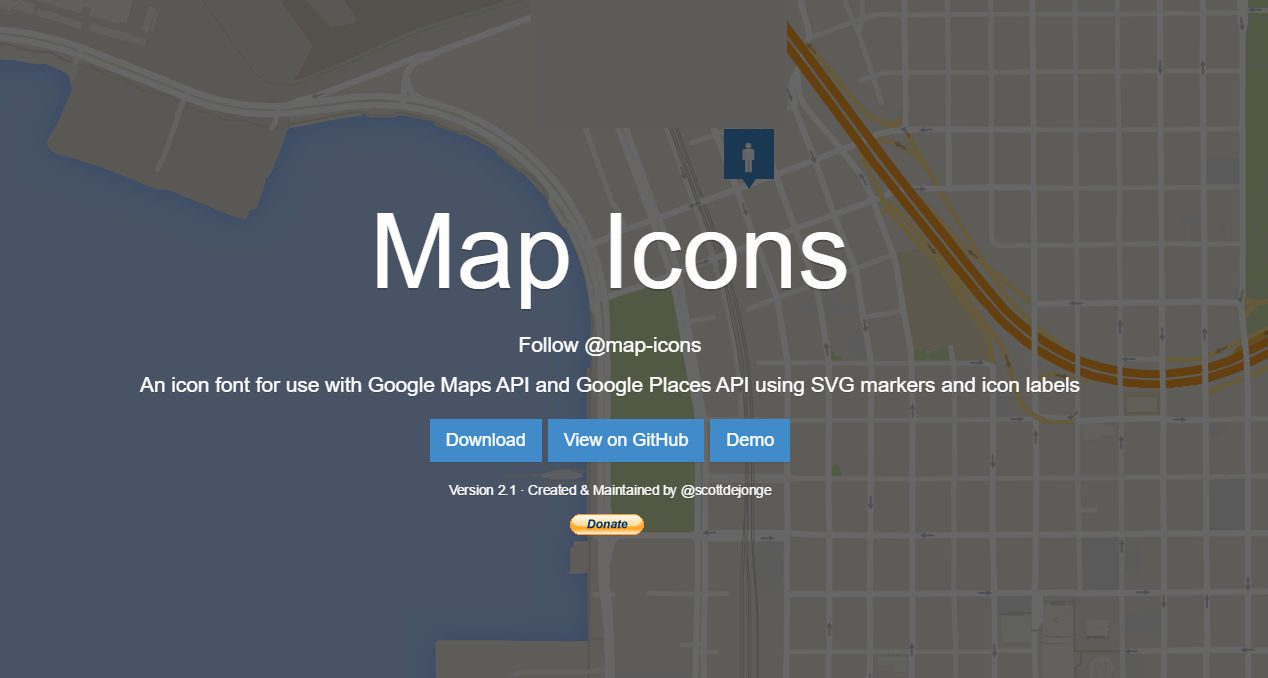The image size is (1268, 678).
Task: Launch the Demo button
Action: click(x=750, y=440)
